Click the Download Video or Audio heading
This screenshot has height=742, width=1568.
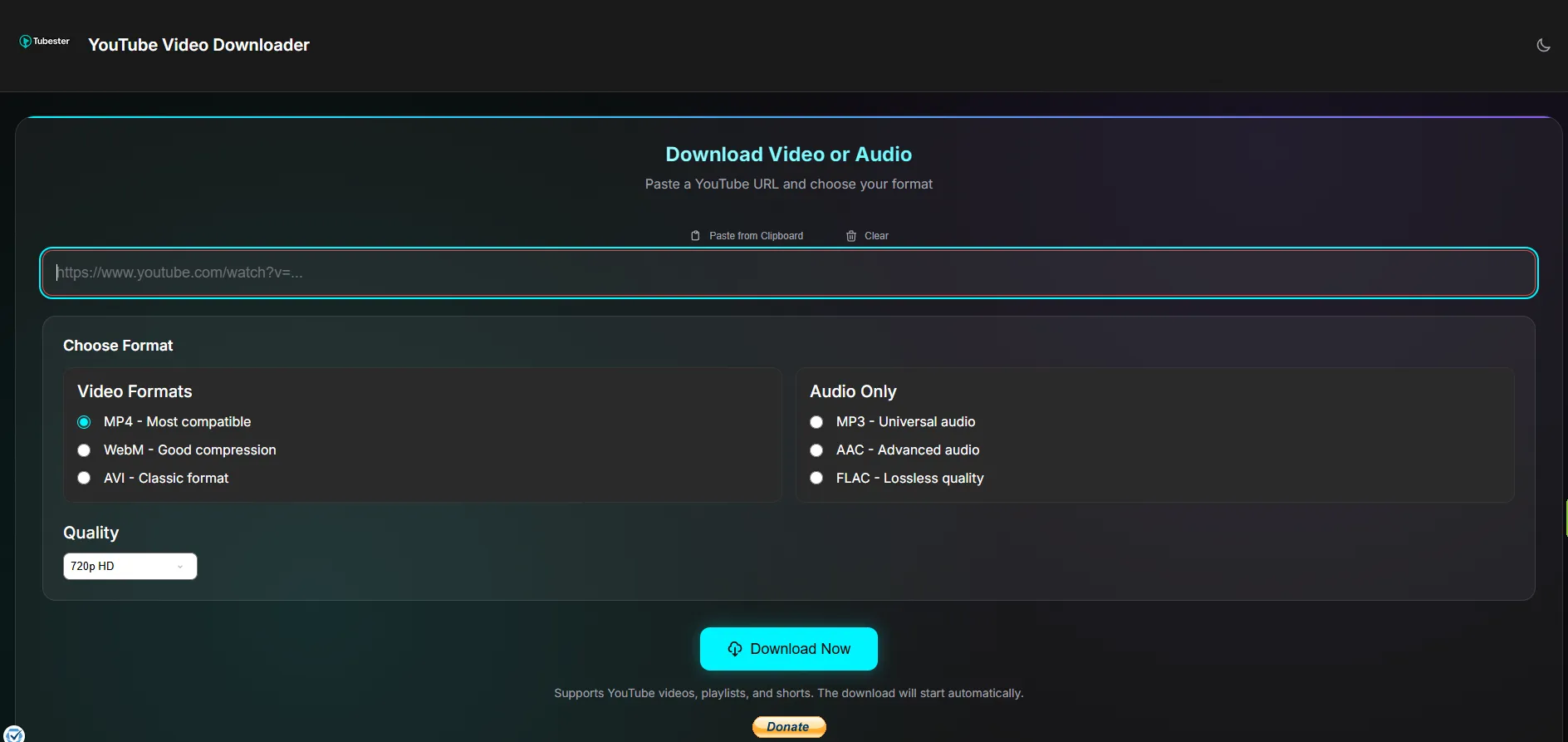point(788,155)
